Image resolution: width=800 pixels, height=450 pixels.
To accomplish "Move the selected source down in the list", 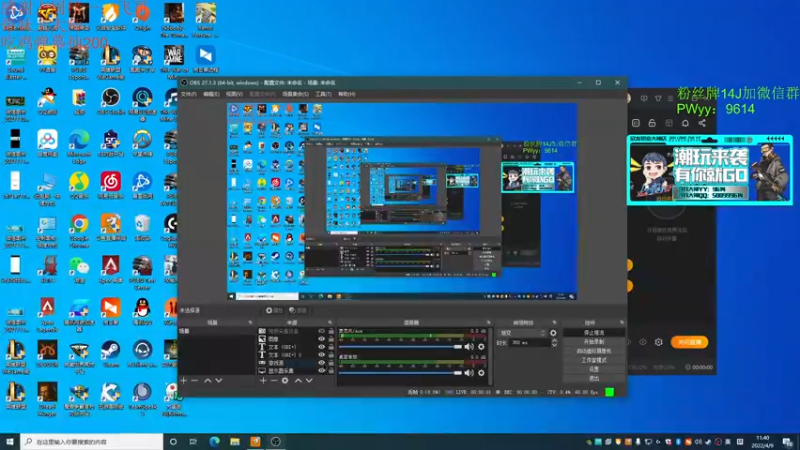I will 309,381.
